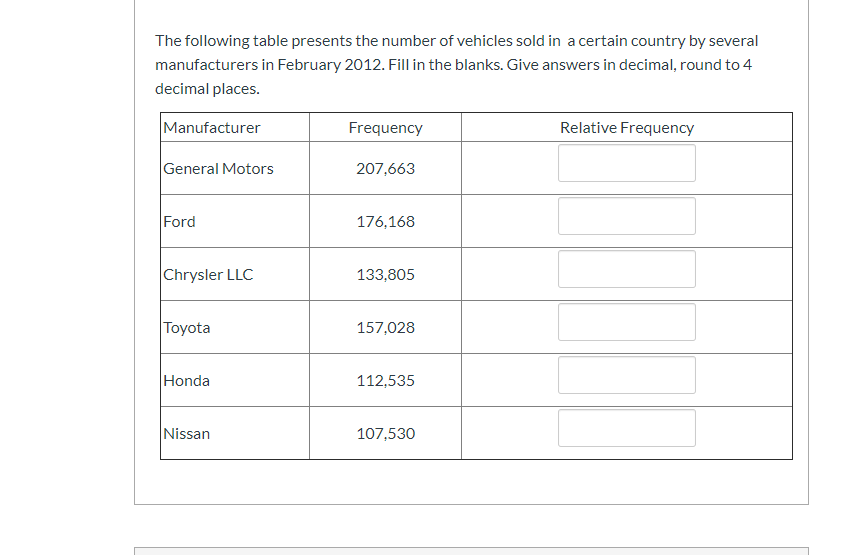The width and height of the screenshot is (855, 555).
Task: Click the 157,028 frequency value
Action: pyautogui.click(x=385, y=328)
